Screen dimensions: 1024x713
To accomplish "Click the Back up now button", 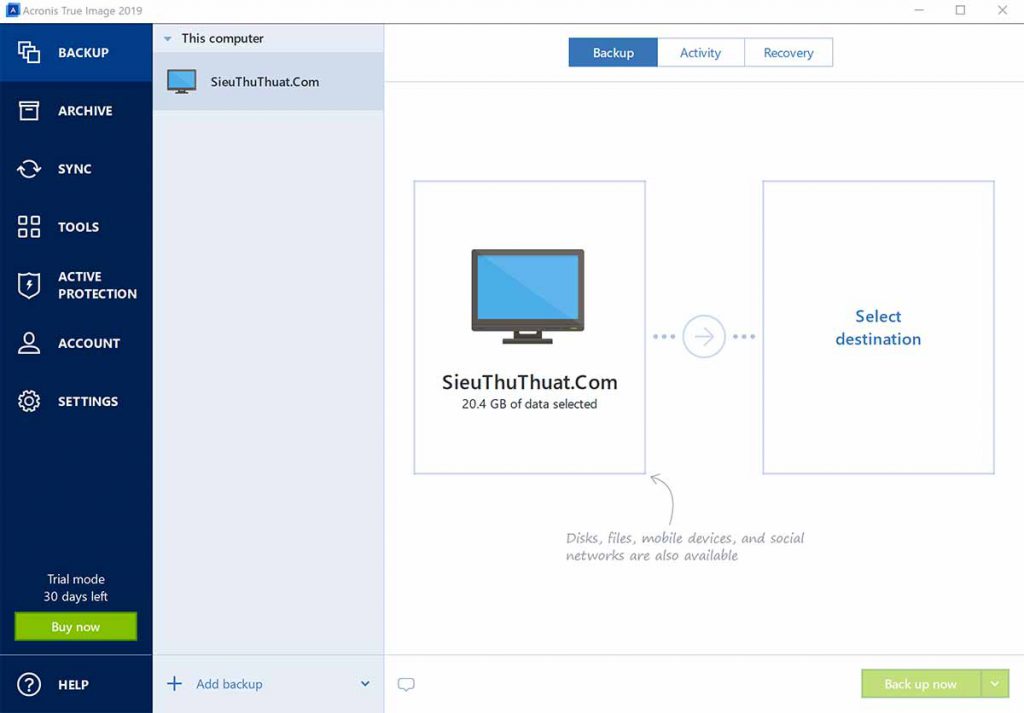I will click(x=921, y=684).
